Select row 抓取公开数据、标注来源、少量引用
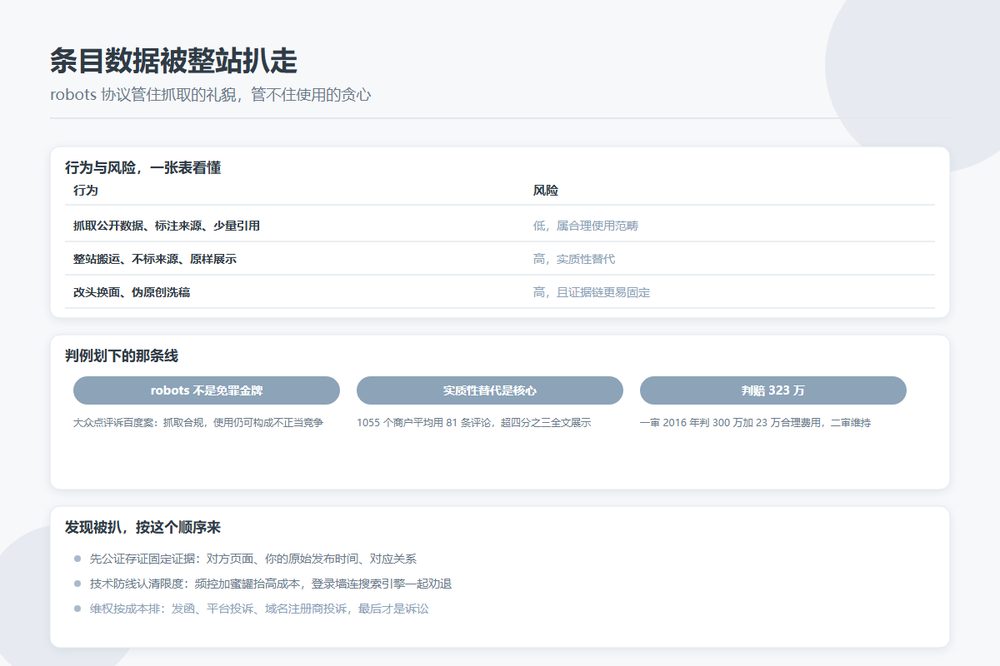The width and height of the screenshot is (1000, 666). pos(499,225)
